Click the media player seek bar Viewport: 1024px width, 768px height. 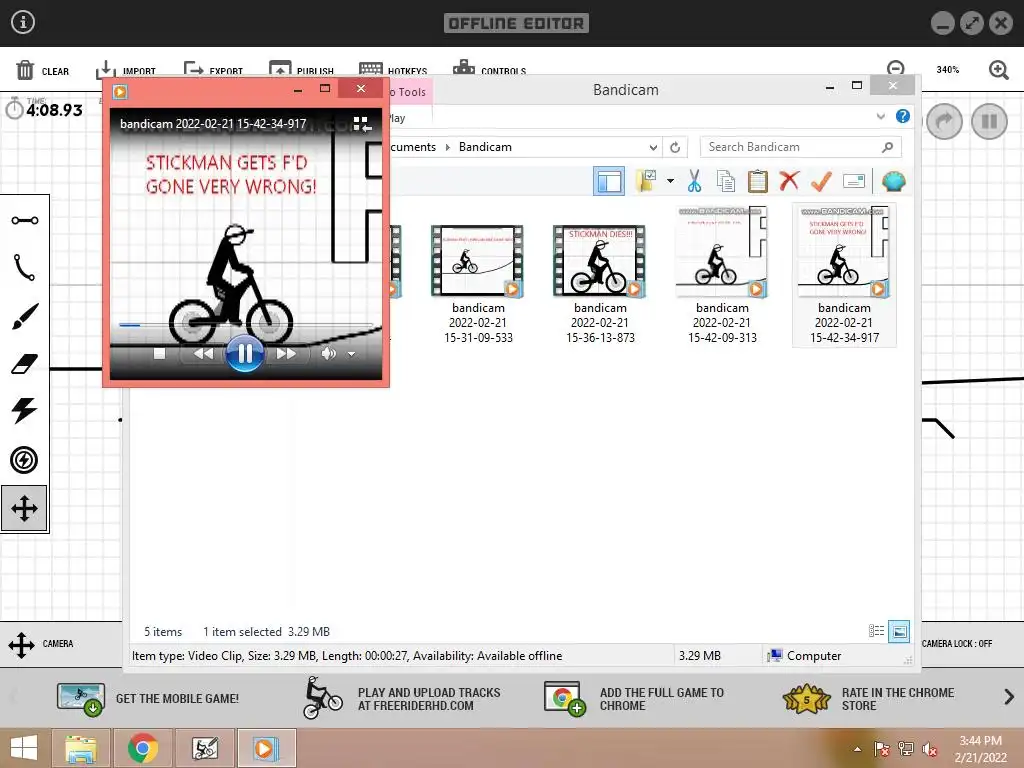(x=246, y=325)
